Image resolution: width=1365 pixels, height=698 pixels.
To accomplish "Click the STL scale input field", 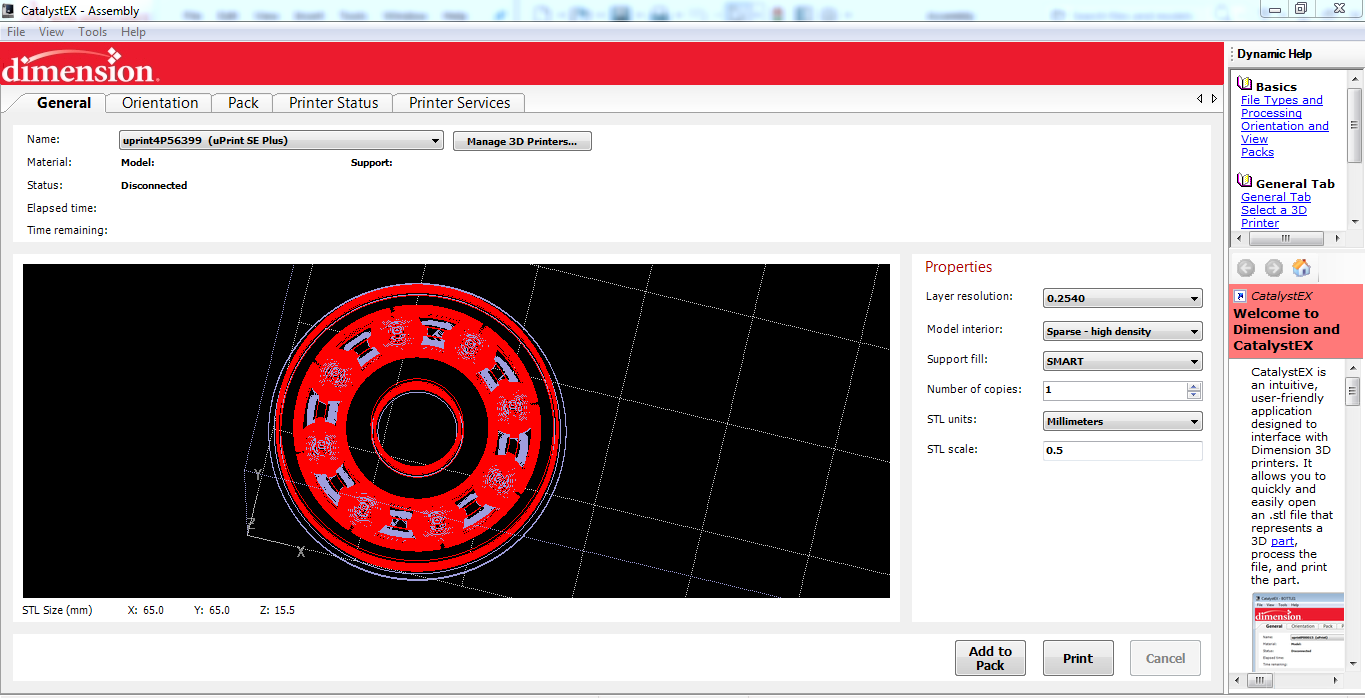I will pyautogui.click(x=1122, y=450).
